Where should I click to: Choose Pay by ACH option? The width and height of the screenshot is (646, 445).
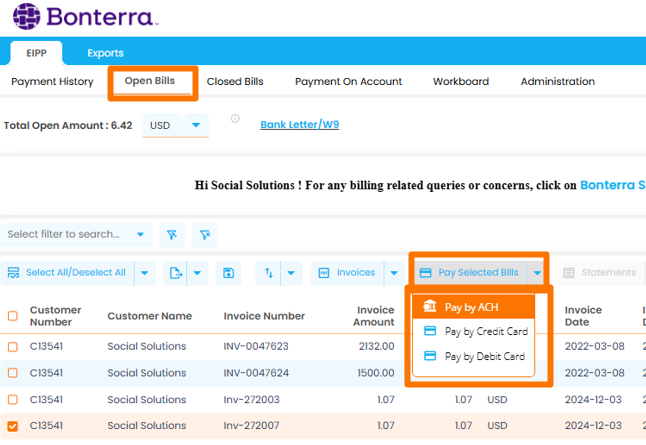[x=473, y=307]
